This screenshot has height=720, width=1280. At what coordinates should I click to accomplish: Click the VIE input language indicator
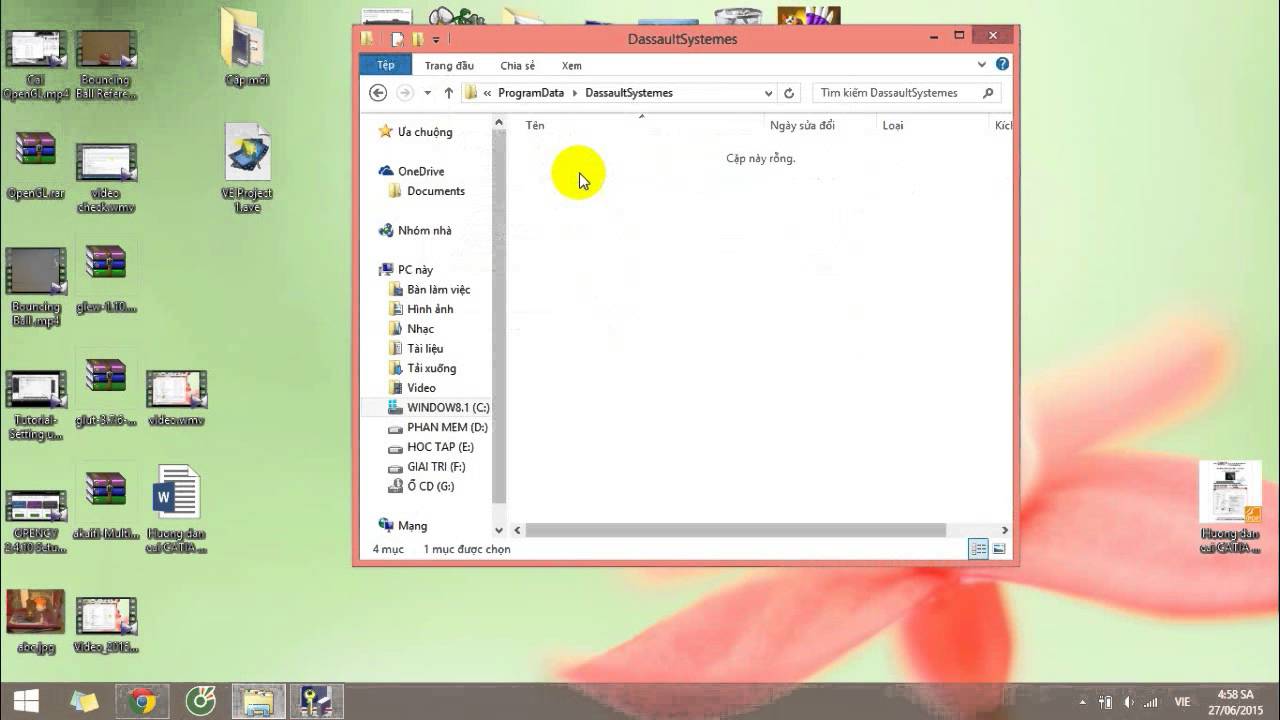coord(1183,702)
